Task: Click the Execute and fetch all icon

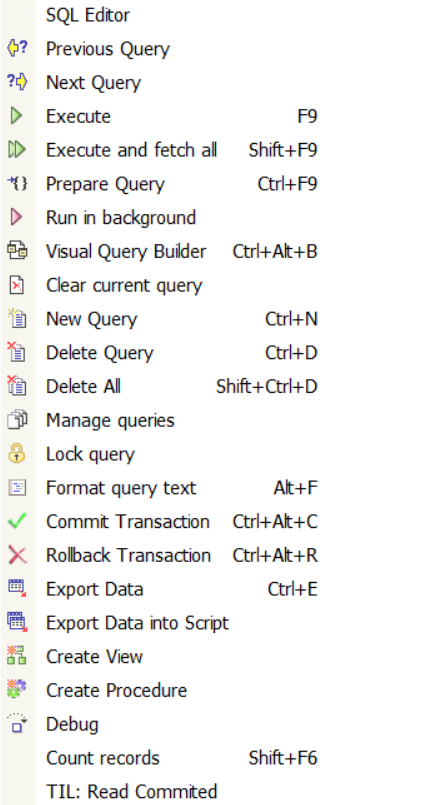Action: coord(17,150)
